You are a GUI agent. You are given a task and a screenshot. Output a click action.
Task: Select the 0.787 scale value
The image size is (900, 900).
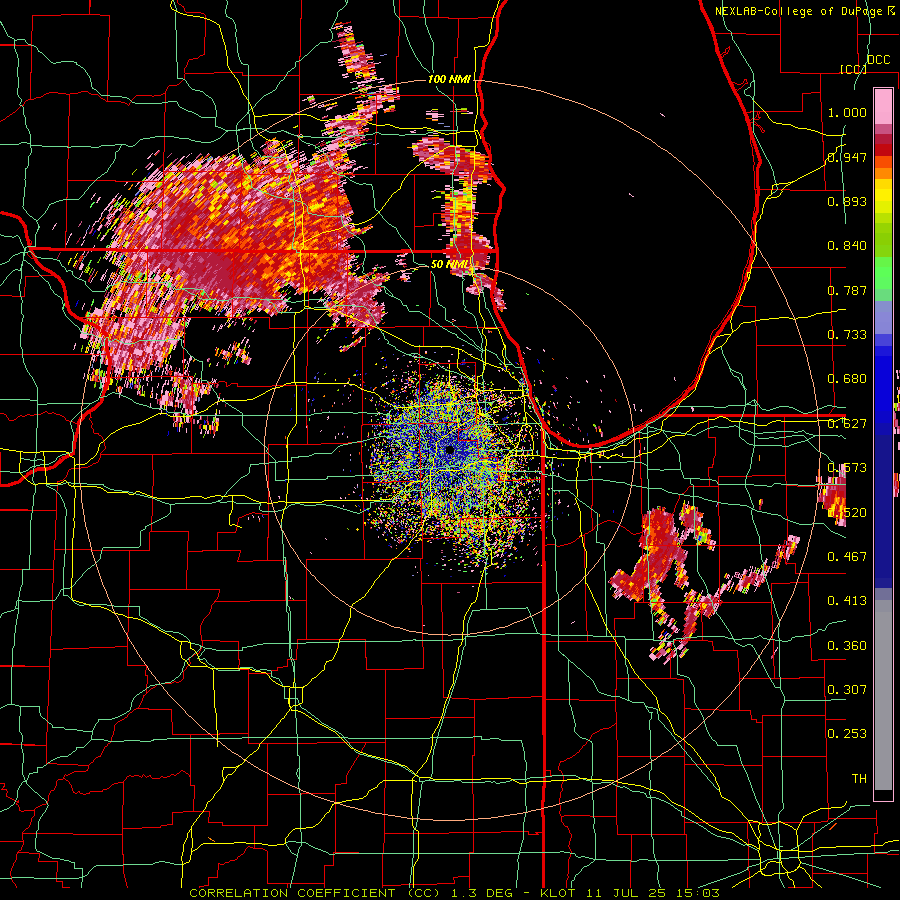click(x=847, y=290)
